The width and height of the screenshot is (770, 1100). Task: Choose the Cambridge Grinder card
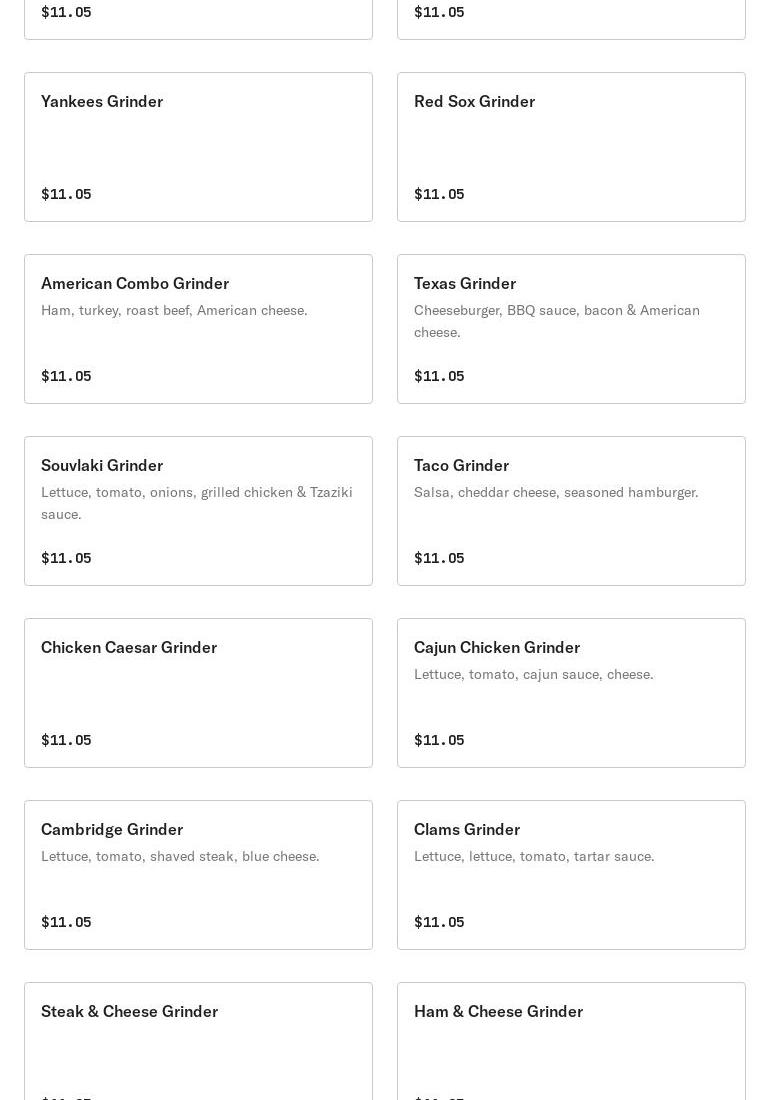(198, 875)
